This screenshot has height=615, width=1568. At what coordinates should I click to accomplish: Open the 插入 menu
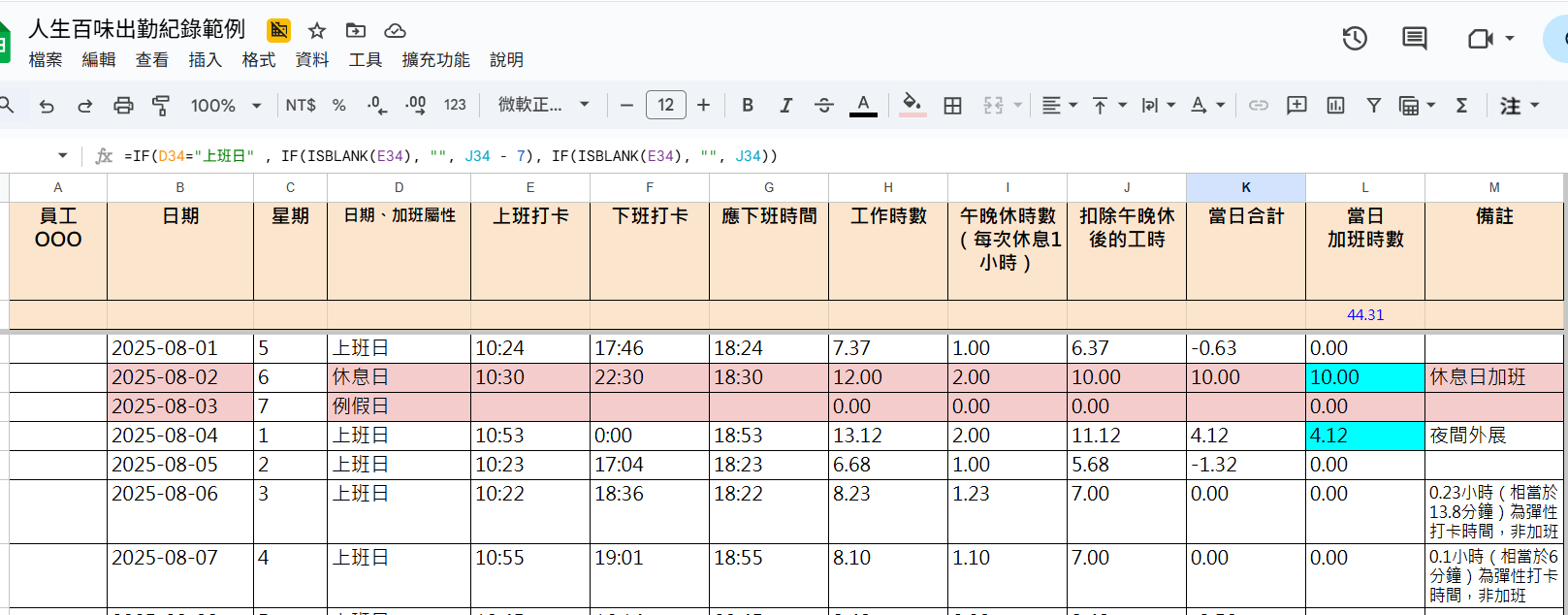tap(205, 60)
